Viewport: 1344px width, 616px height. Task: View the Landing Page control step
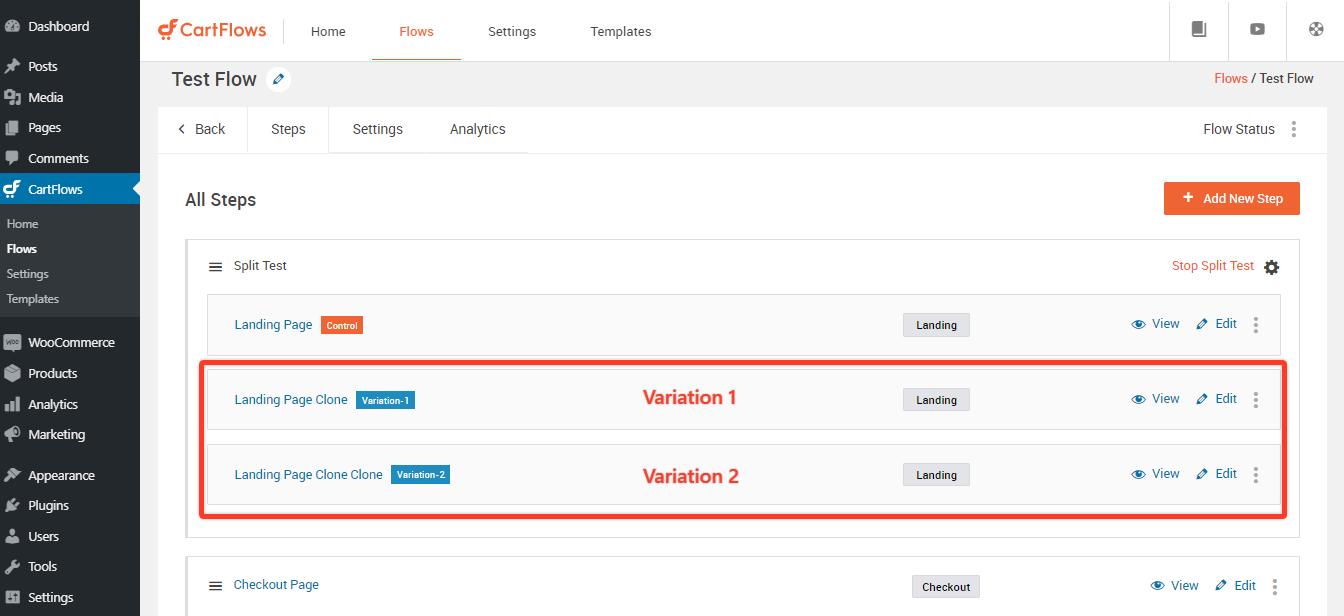[x=1156, y=324]
